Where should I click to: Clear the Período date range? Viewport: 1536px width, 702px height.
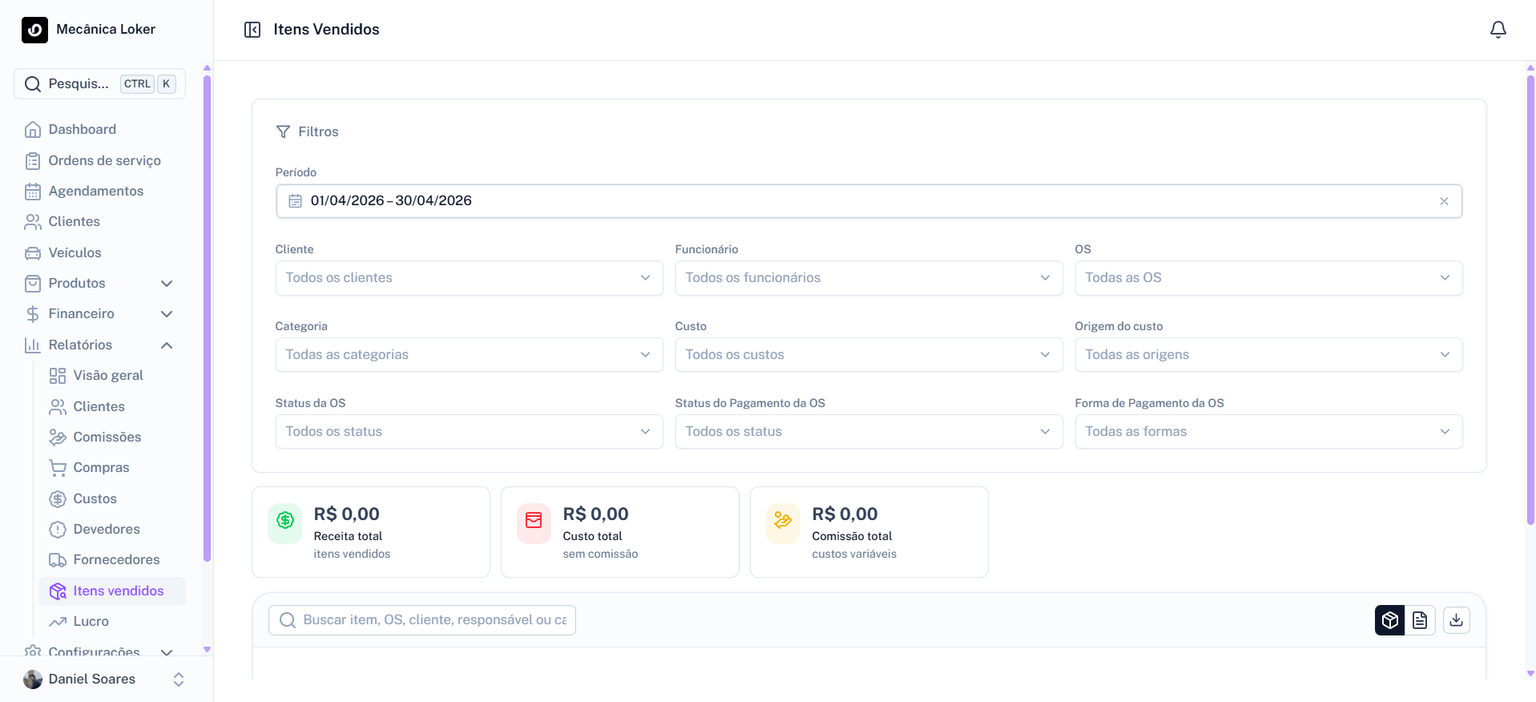coord(1444,201)
